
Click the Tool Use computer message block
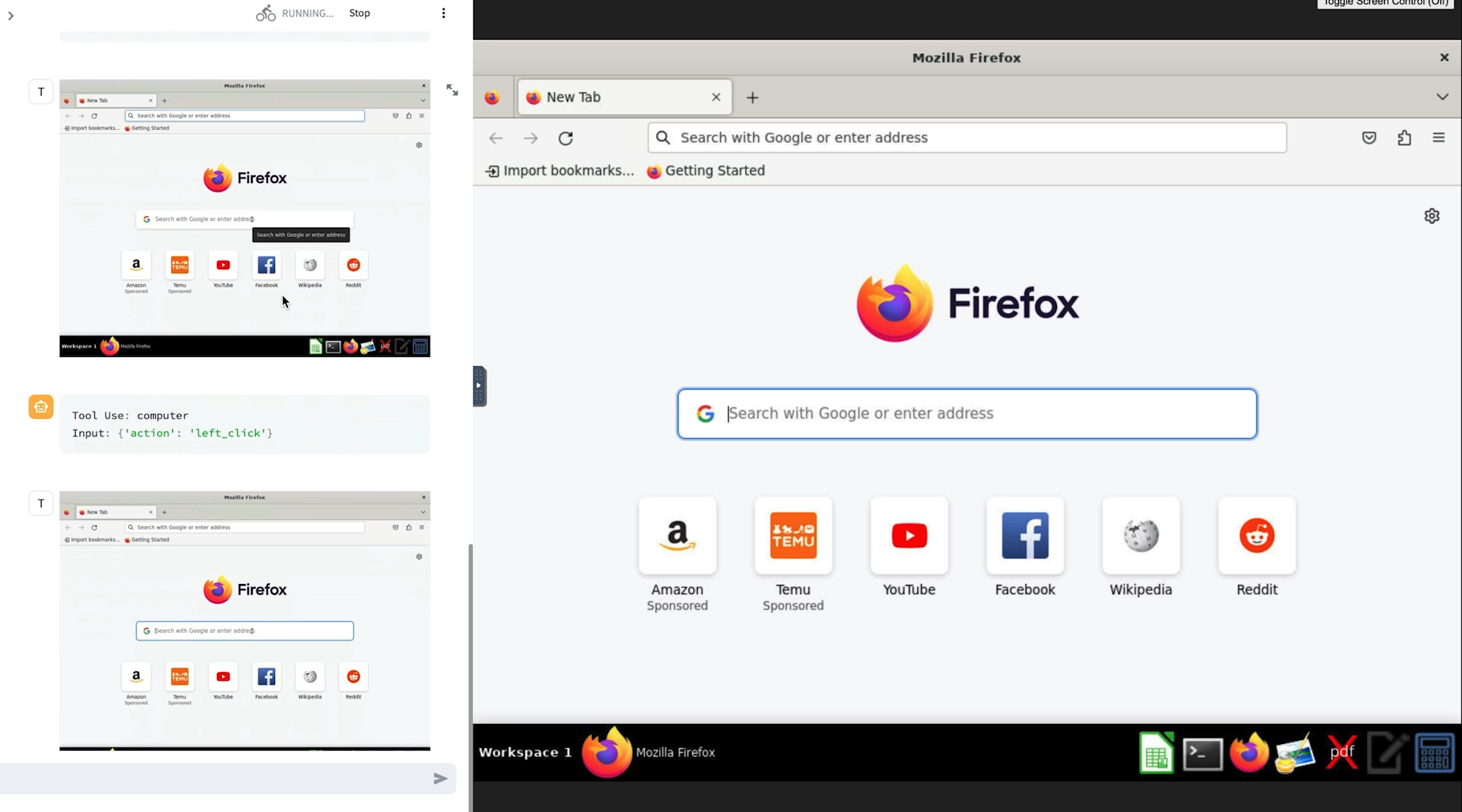[245, 424]
